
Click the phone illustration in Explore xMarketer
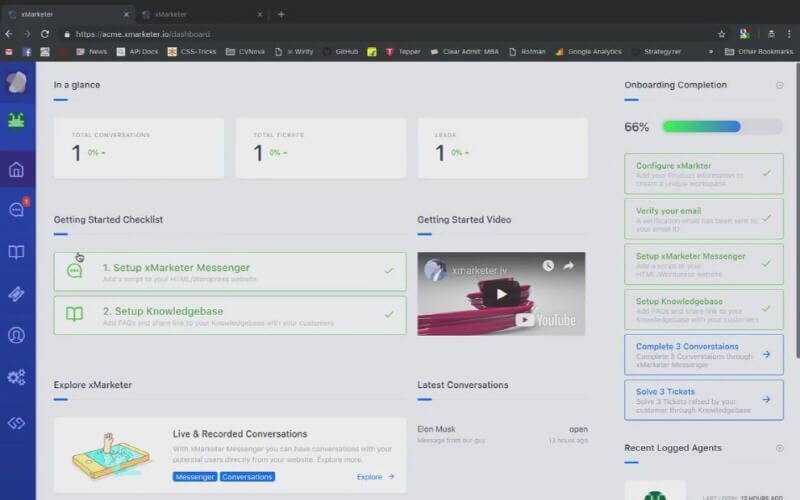point(111,456)
